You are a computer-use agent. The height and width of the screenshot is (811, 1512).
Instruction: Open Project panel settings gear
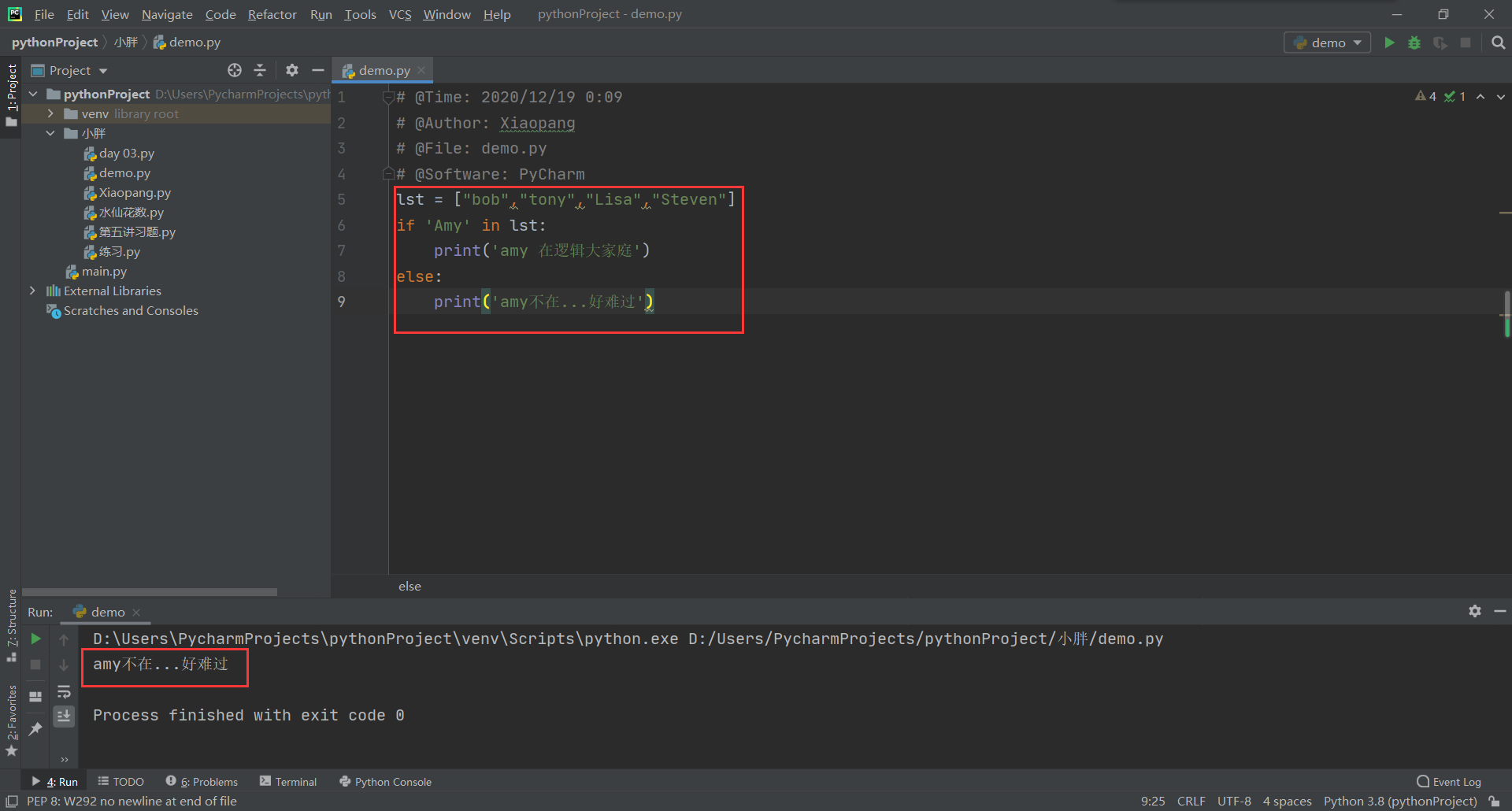pyautogui.click(x=292, y=70)
